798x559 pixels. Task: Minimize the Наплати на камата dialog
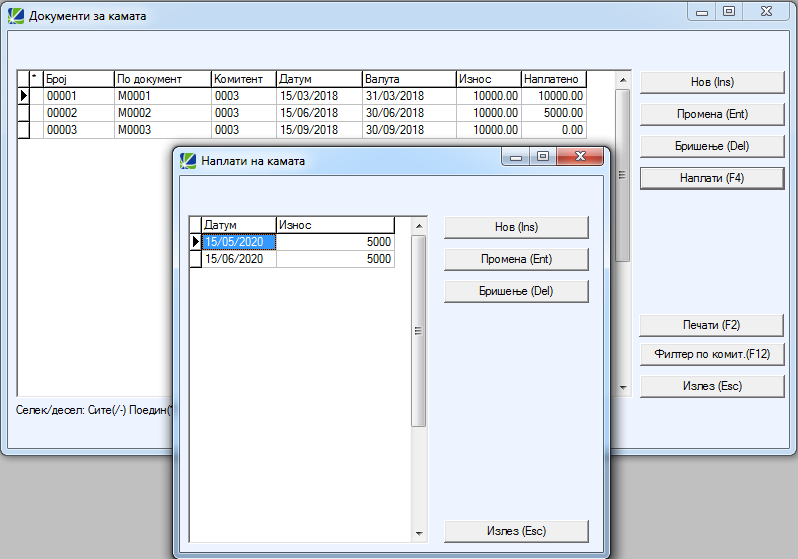[516, 156]
